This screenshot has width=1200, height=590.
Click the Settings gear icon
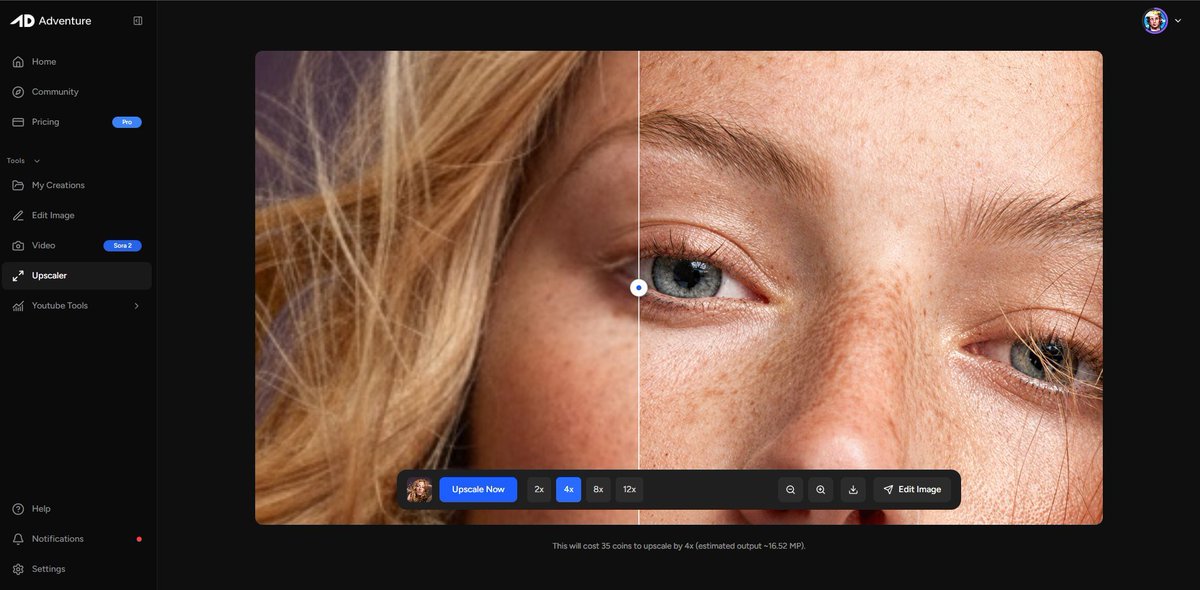pos(18,569)
